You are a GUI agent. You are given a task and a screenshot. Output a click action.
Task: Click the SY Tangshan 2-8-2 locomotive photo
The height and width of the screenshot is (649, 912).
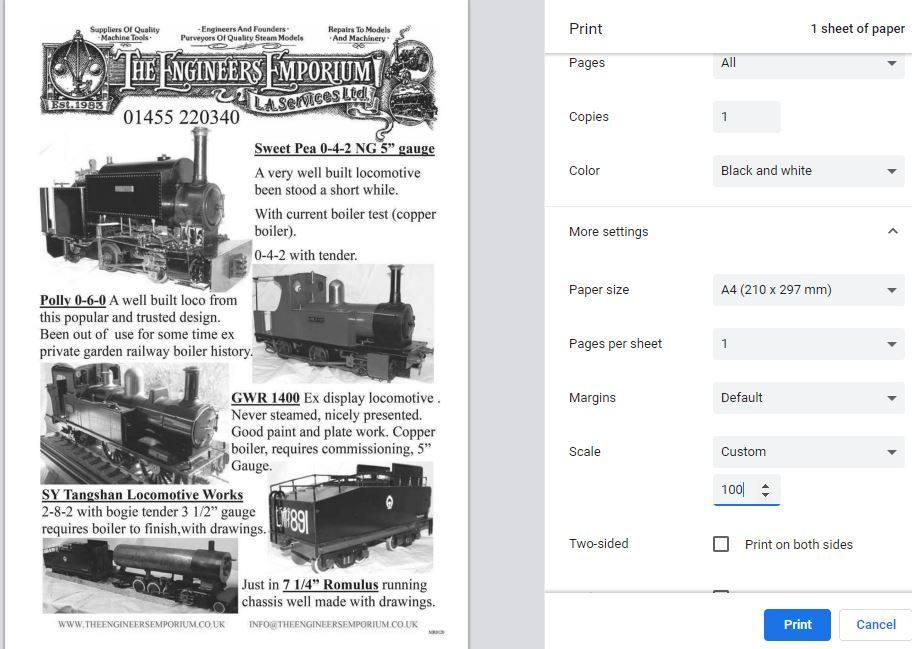point(140,576)
